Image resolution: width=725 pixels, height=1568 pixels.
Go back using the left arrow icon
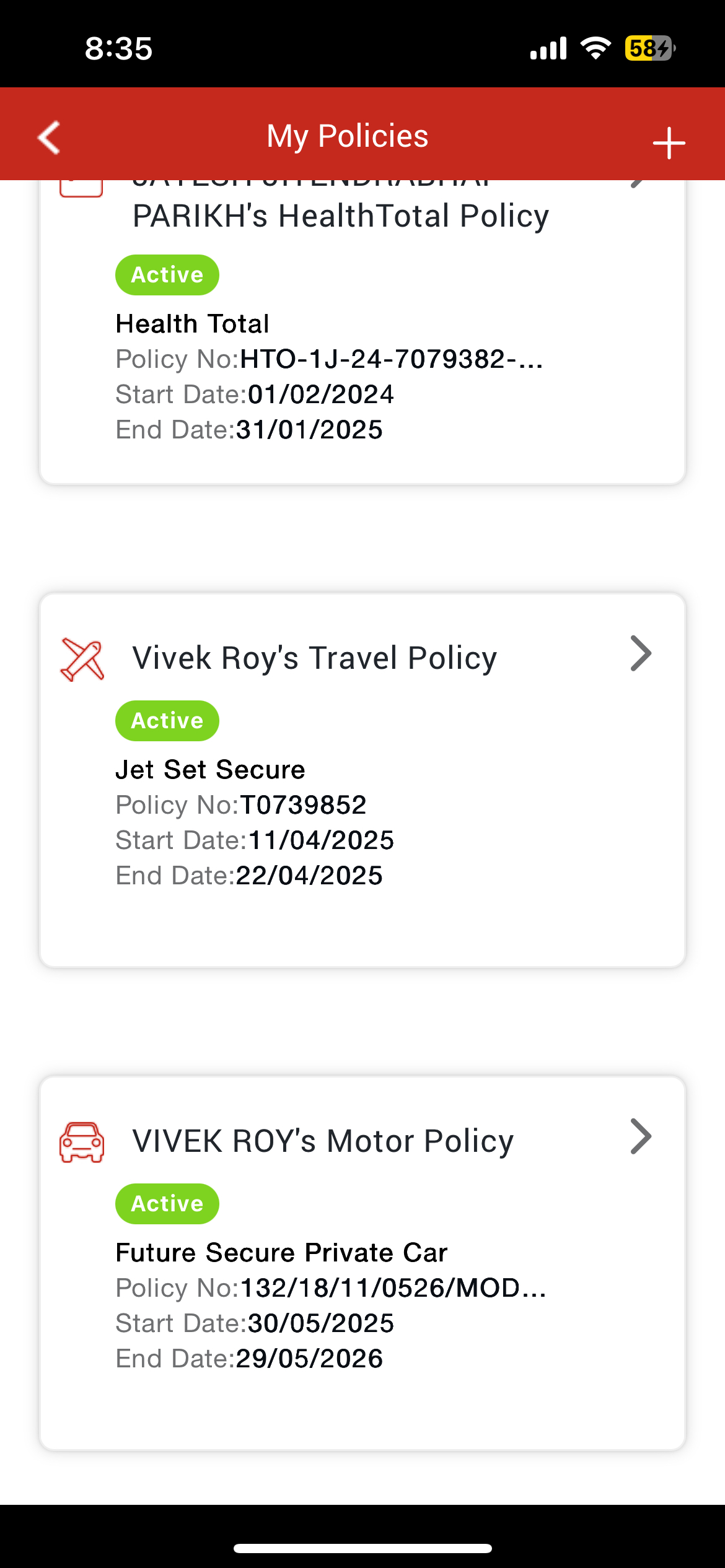pyautogui.click(x=49, y=137)
